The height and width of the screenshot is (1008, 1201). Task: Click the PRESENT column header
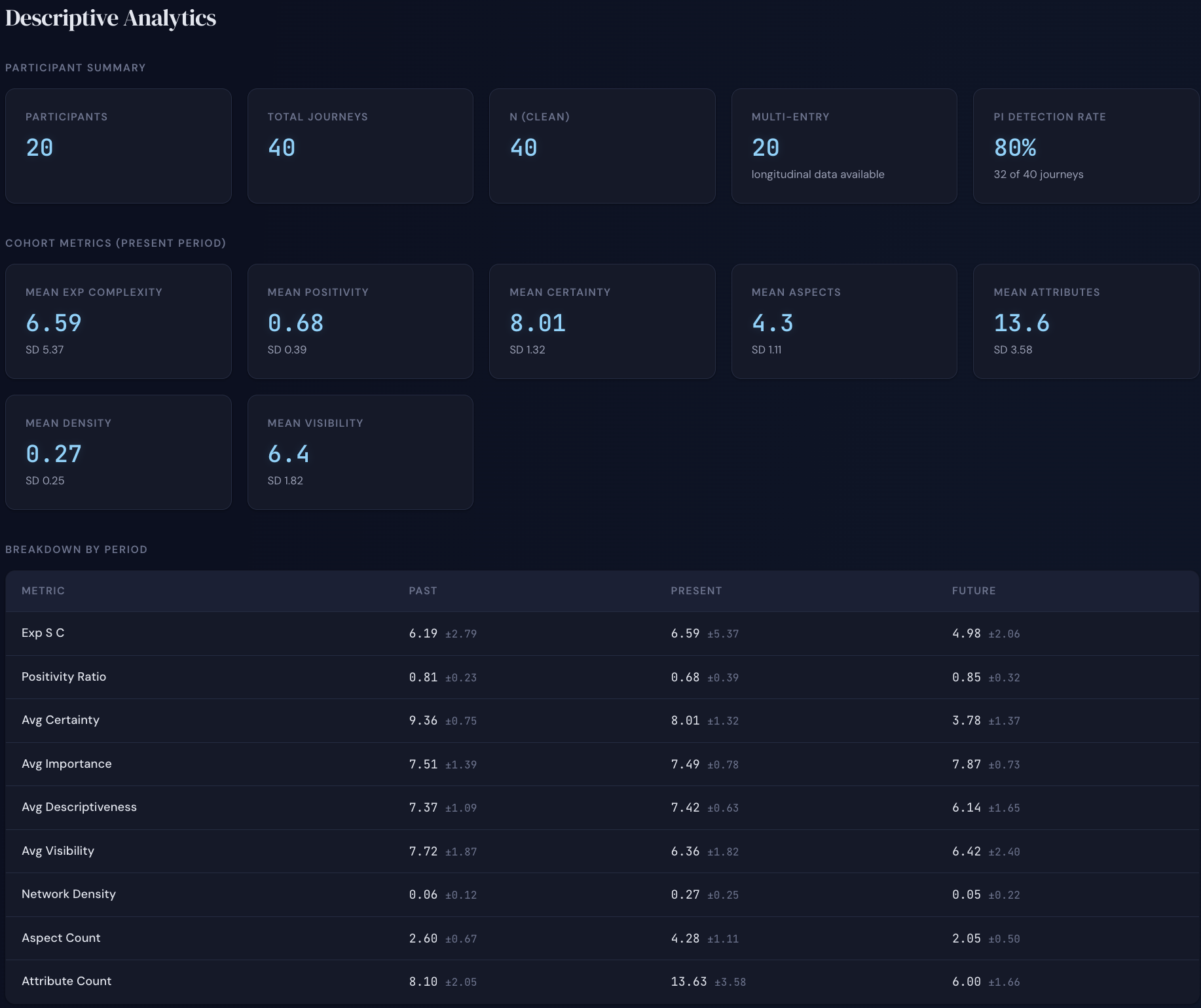(696, 591)
